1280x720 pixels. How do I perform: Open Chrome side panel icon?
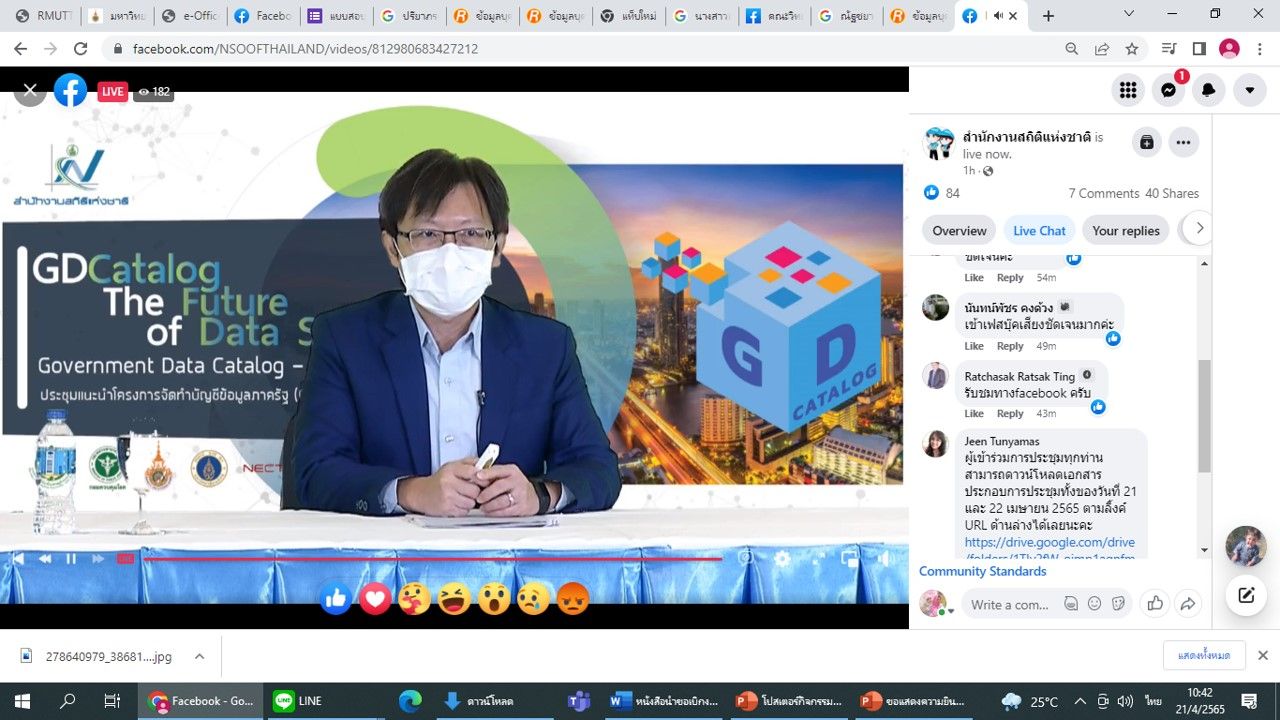pyautogui.click(x=1198, y=48)
